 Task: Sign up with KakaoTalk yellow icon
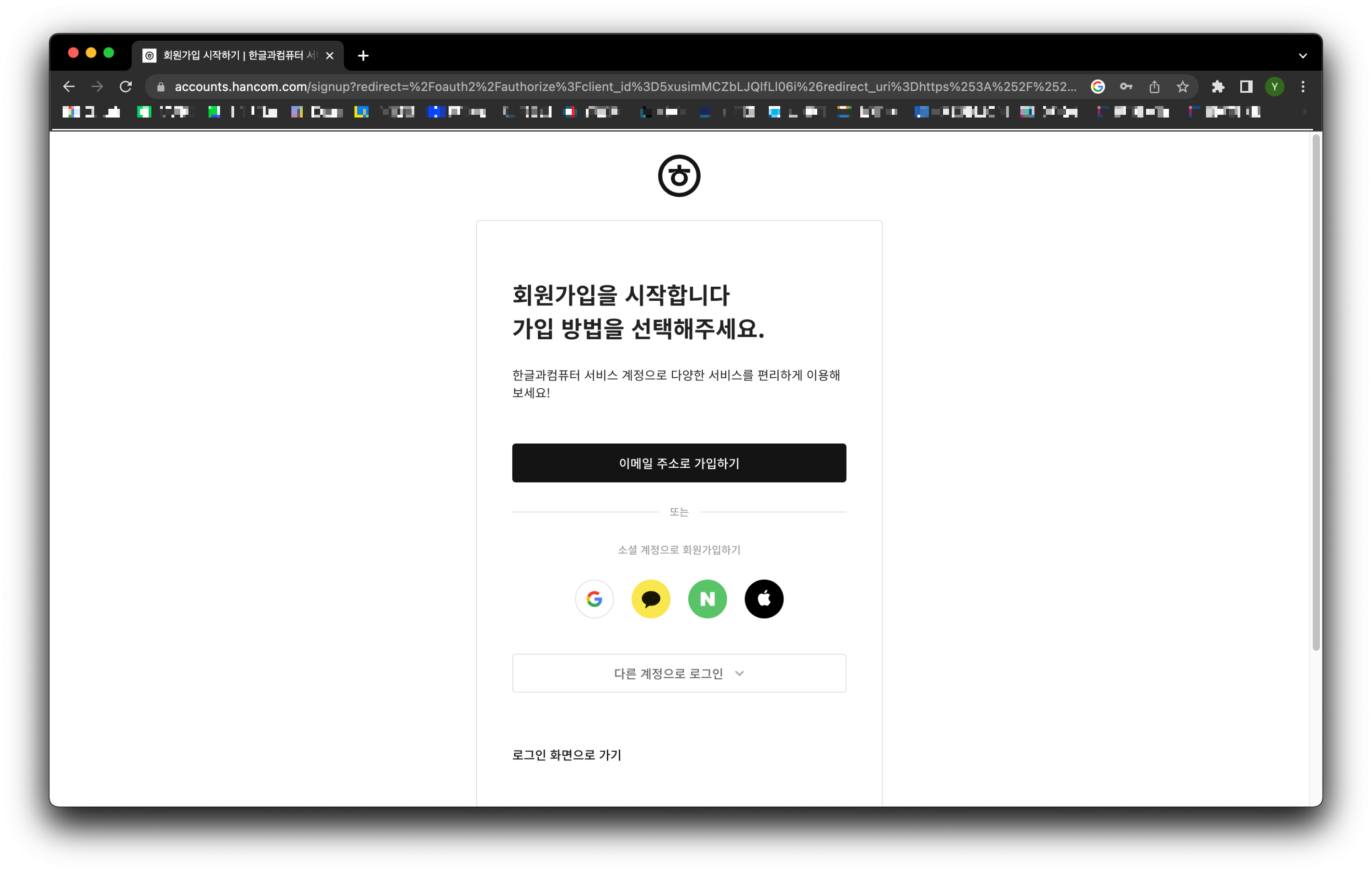pos(651,599)
